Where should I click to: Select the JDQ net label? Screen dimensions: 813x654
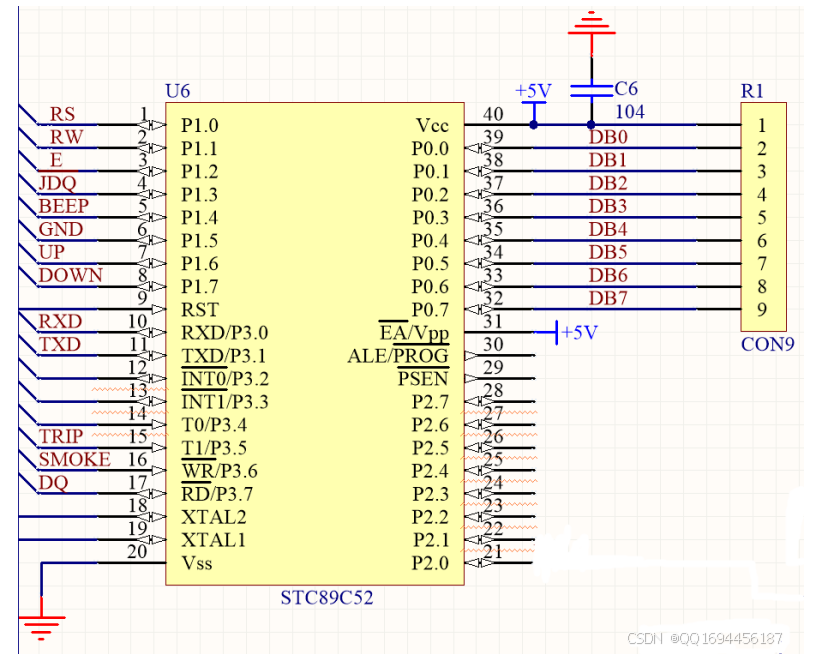[x=58, y=183]
